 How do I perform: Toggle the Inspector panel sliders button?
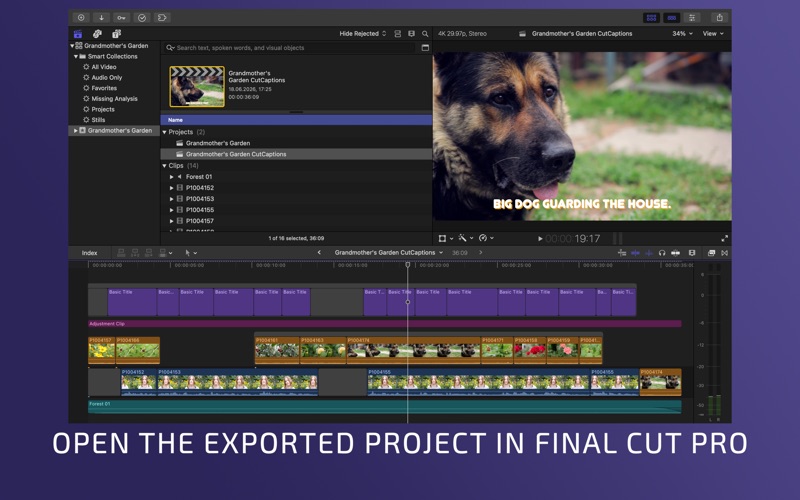tap(692, 17)
